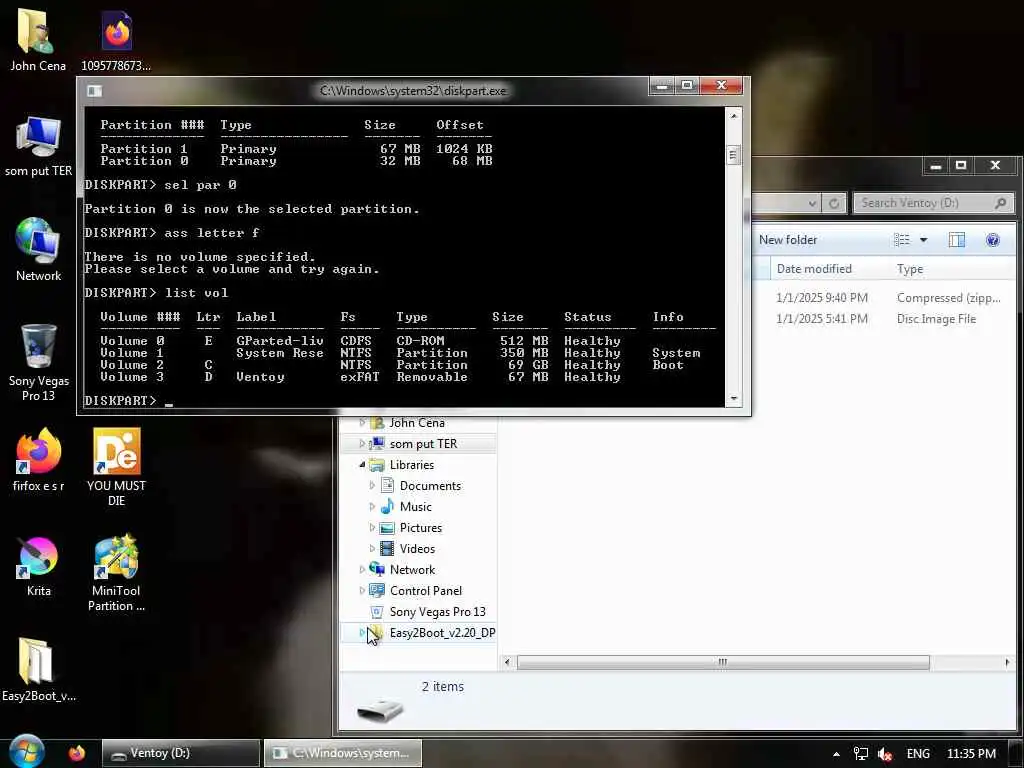This screenshot has height=768, width=1024.
Task: Click the Search Ventoy (D:) field
Action: coord(934,203)
